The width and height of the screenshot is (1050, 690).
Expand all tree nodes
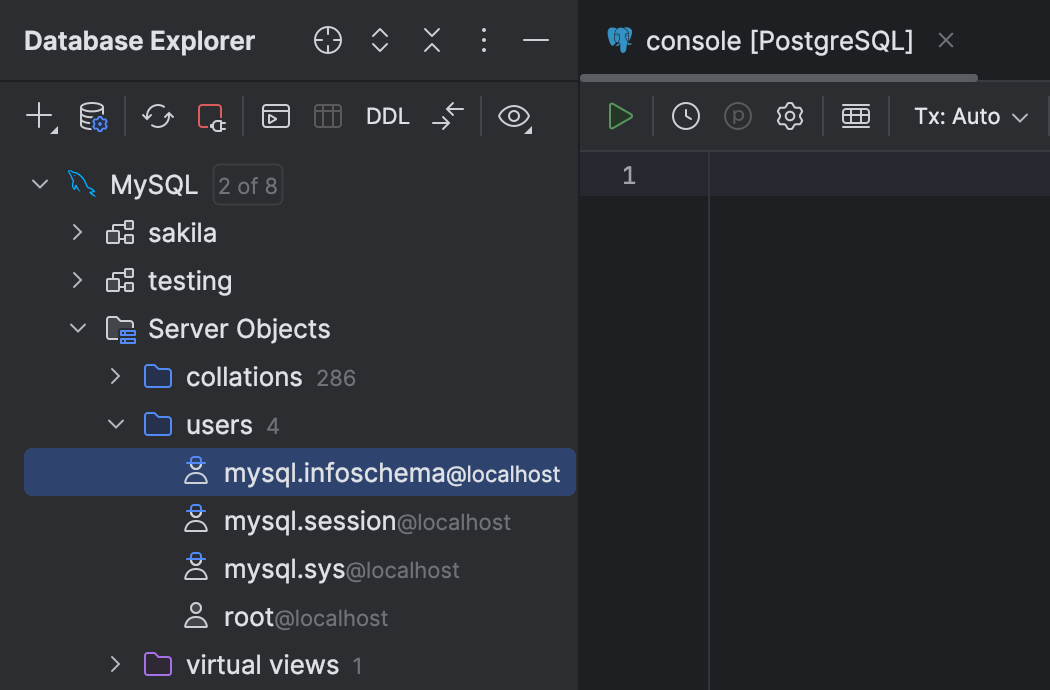point(379,40)
